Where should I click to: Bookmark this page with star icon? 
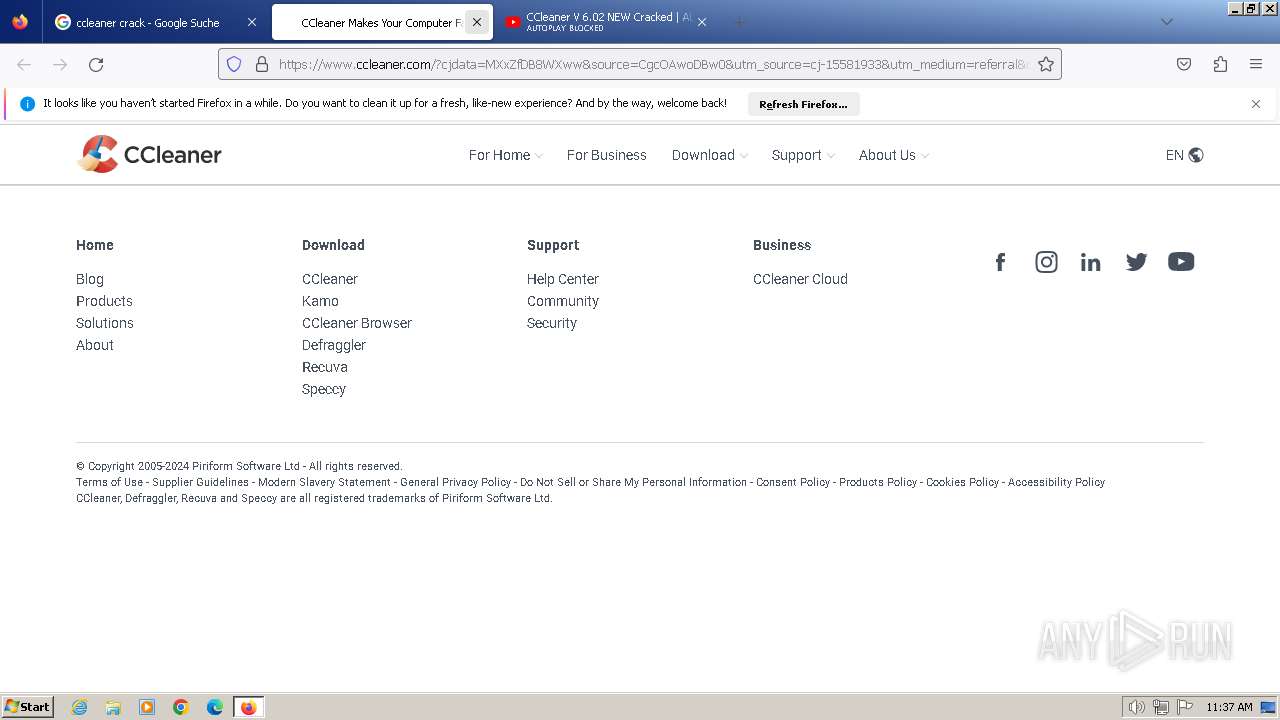[x=1046, y=64]
